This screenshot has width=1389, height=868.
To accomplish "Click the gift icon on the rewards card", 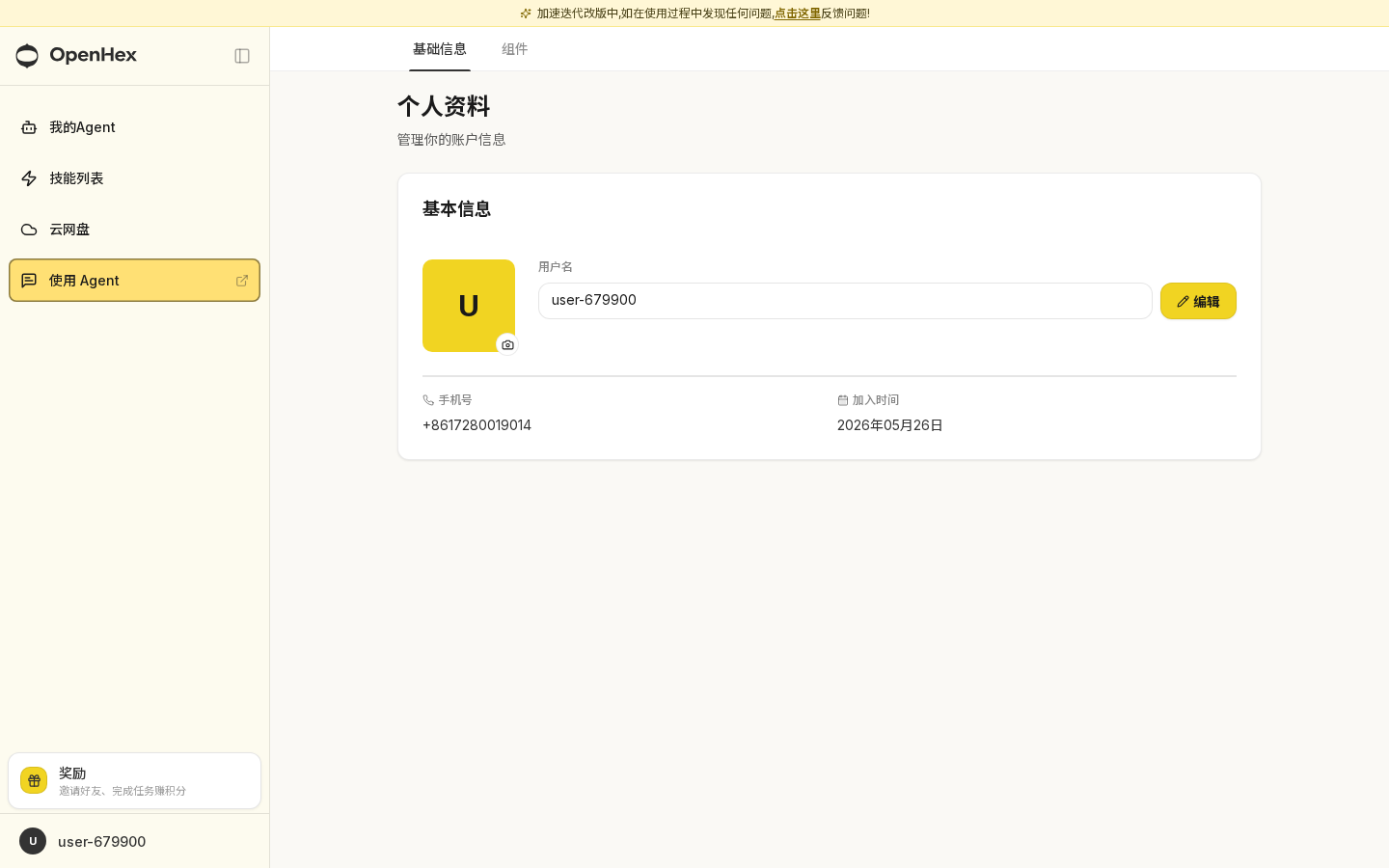I will coord(34,781).
